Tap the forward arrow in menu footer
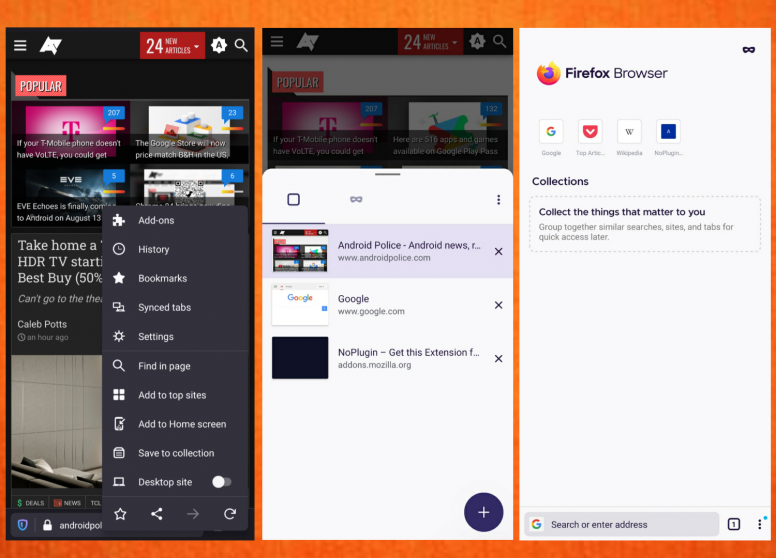 coord(193,514)
